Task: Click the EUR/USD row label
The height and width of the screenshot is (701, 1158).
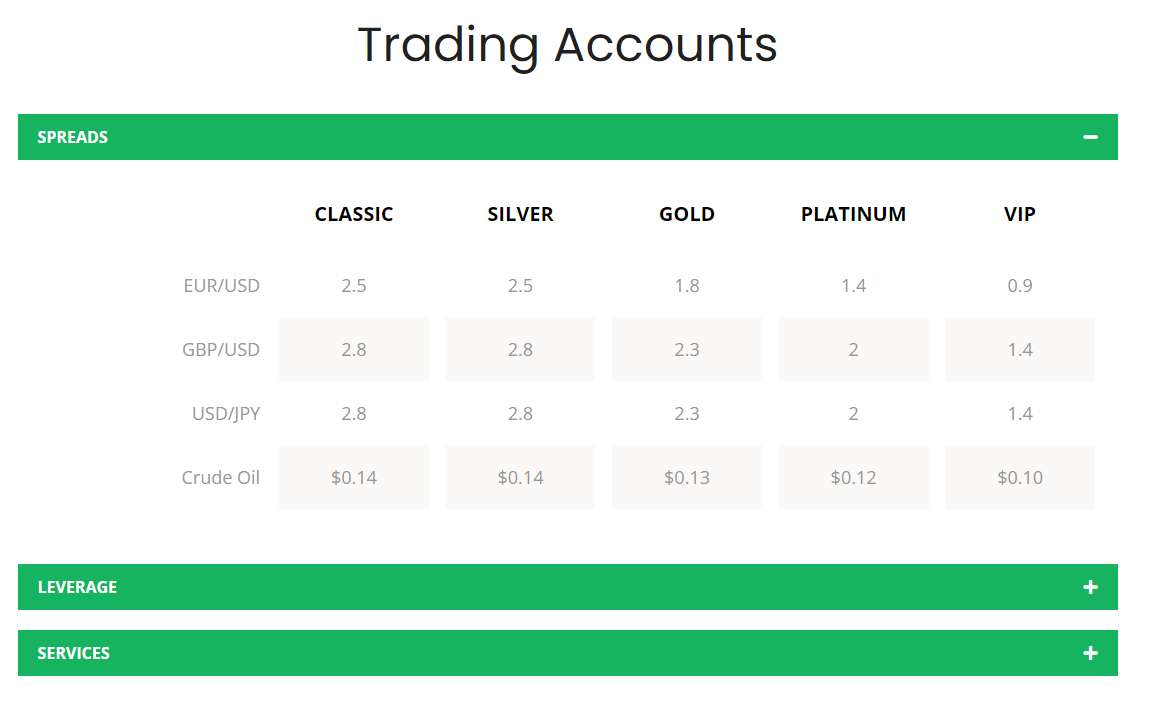Action: (221, 286)
